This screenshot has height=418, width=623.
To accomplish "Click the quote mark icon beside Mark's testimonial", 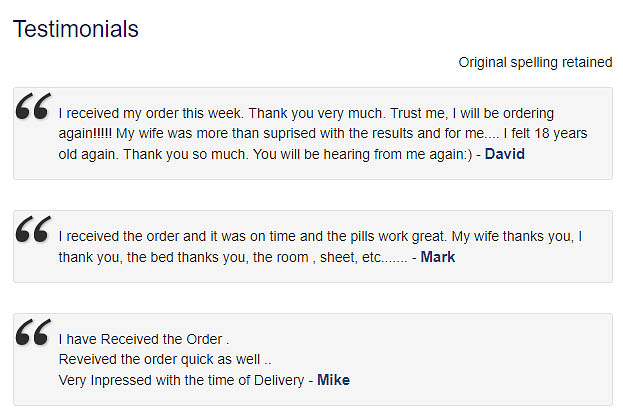I will (34, 229).
